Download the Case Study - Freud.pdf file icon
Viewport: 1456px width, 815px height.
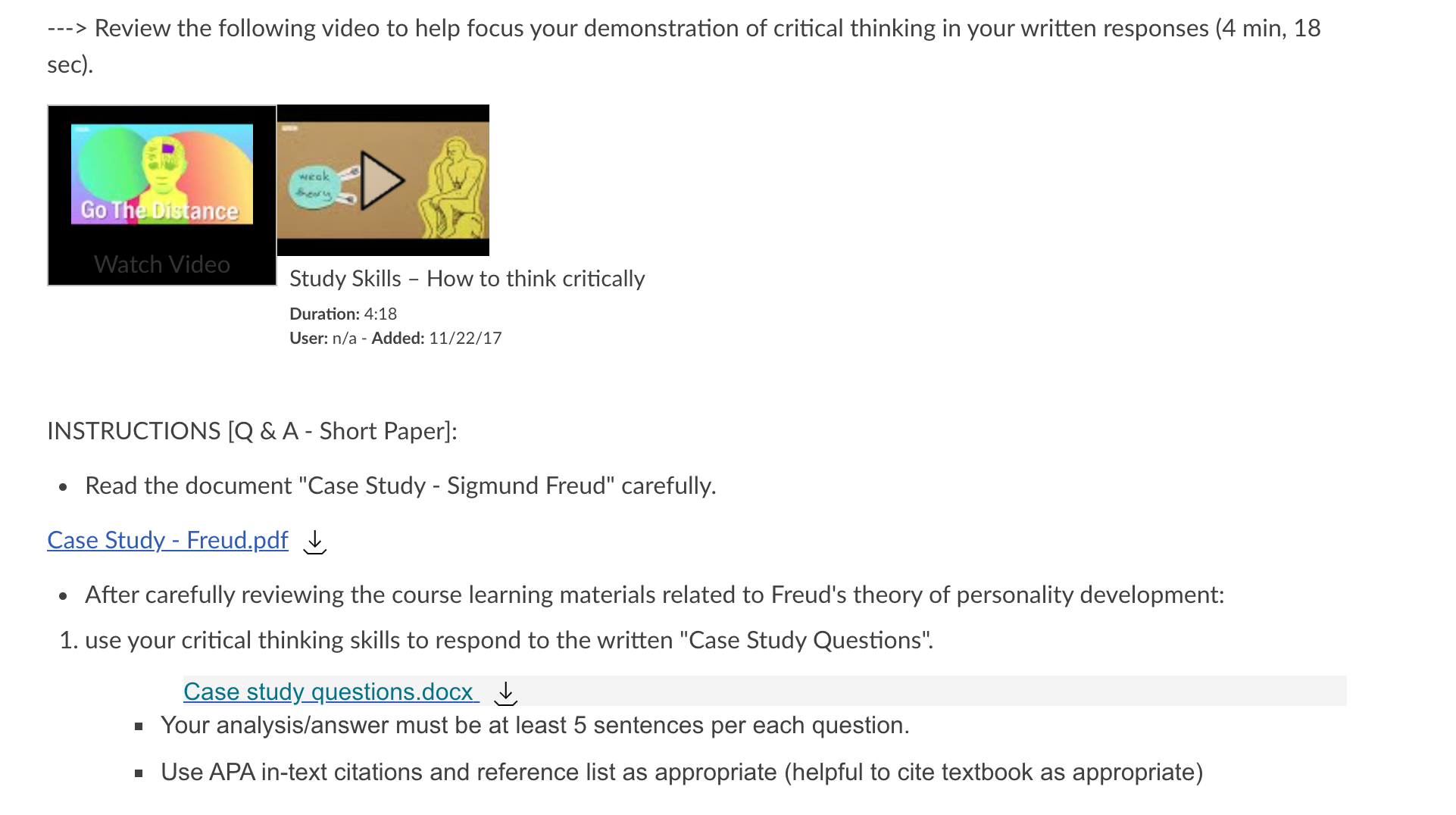(314, 542)
